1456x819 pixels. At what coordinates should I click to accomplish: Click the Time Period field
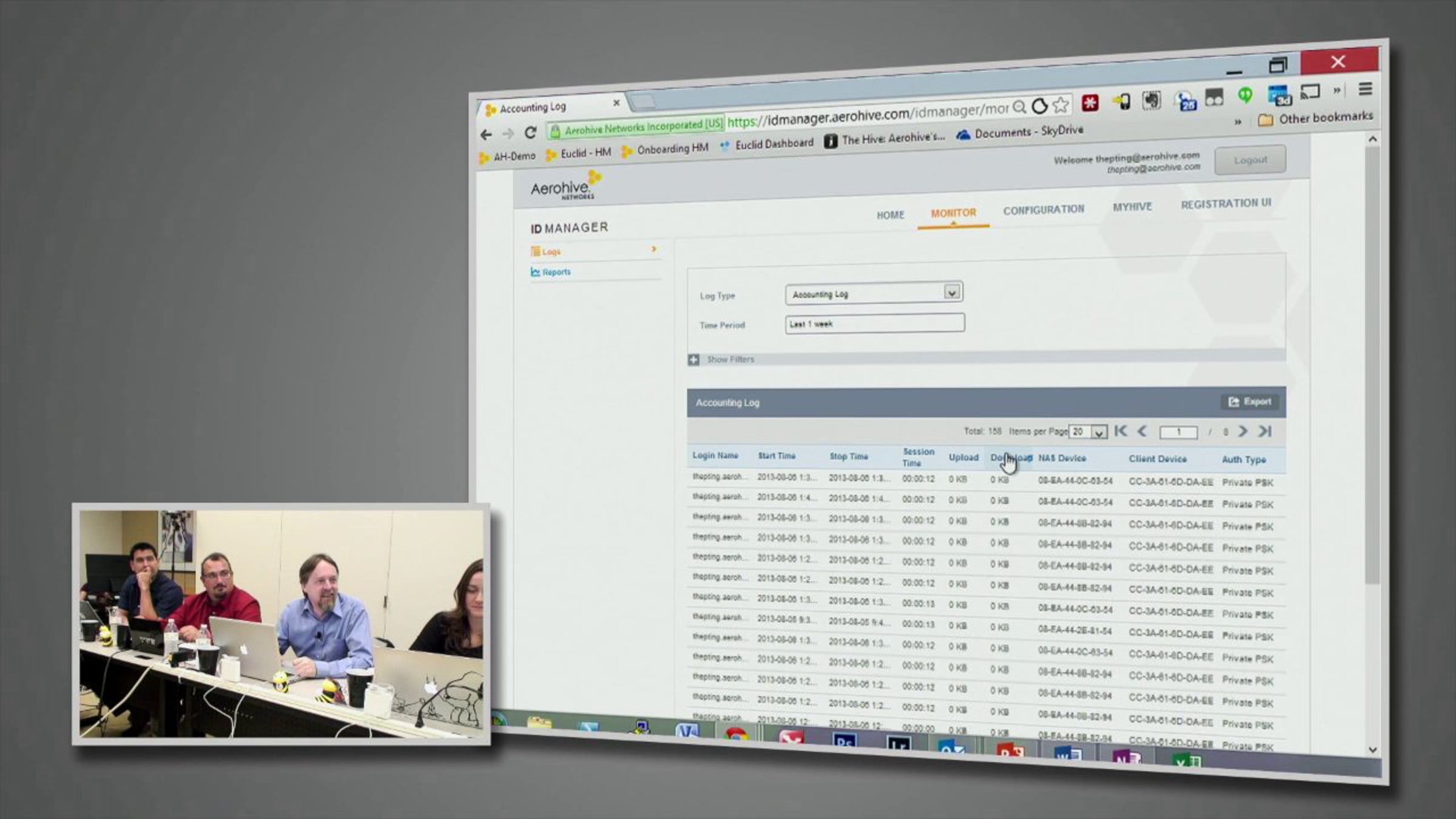point(874,323)
